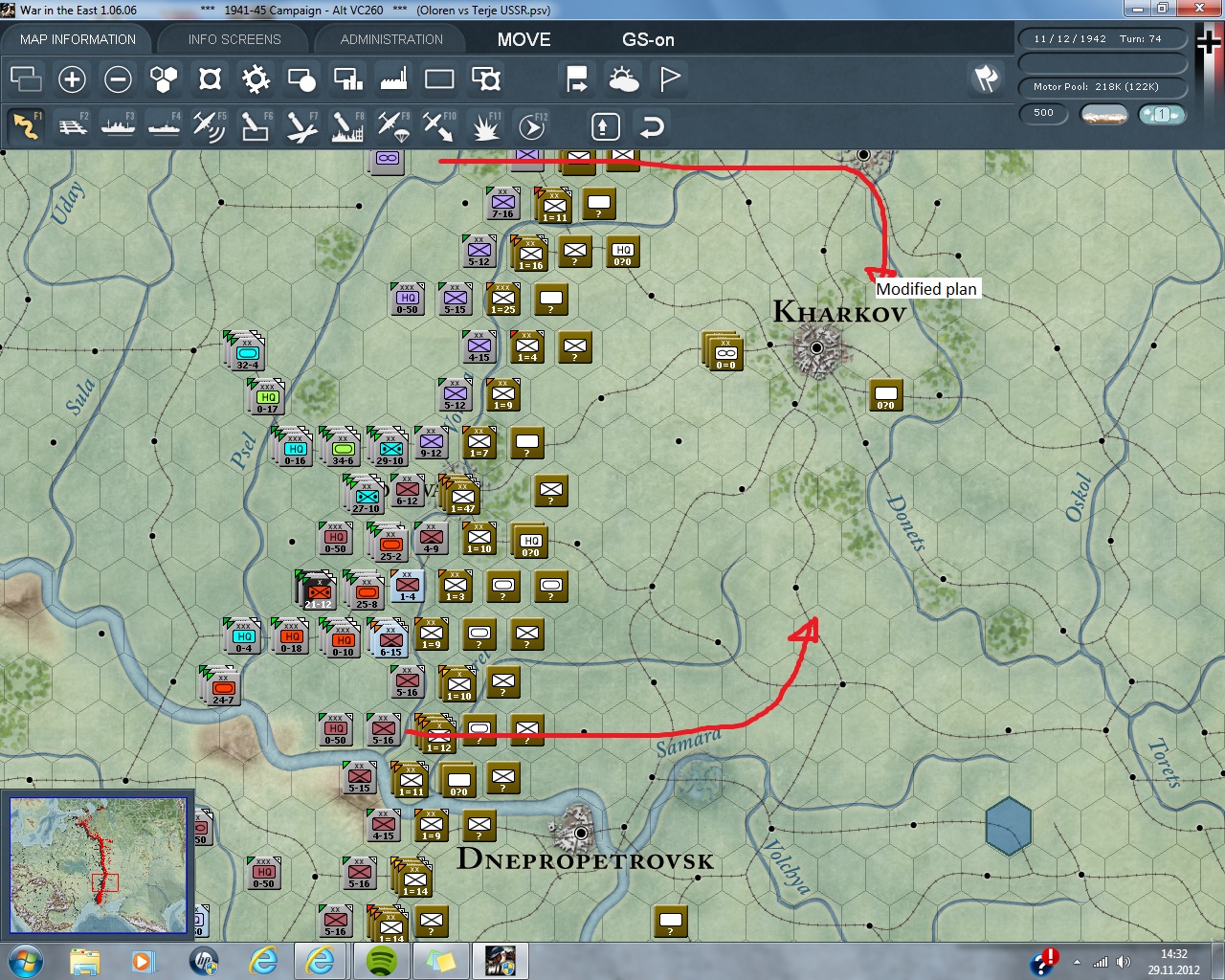Click the empty rectangle toolbar icon
Image resolution: width=1225 pixels, height=980 pixels.
(x=439, y=79)
